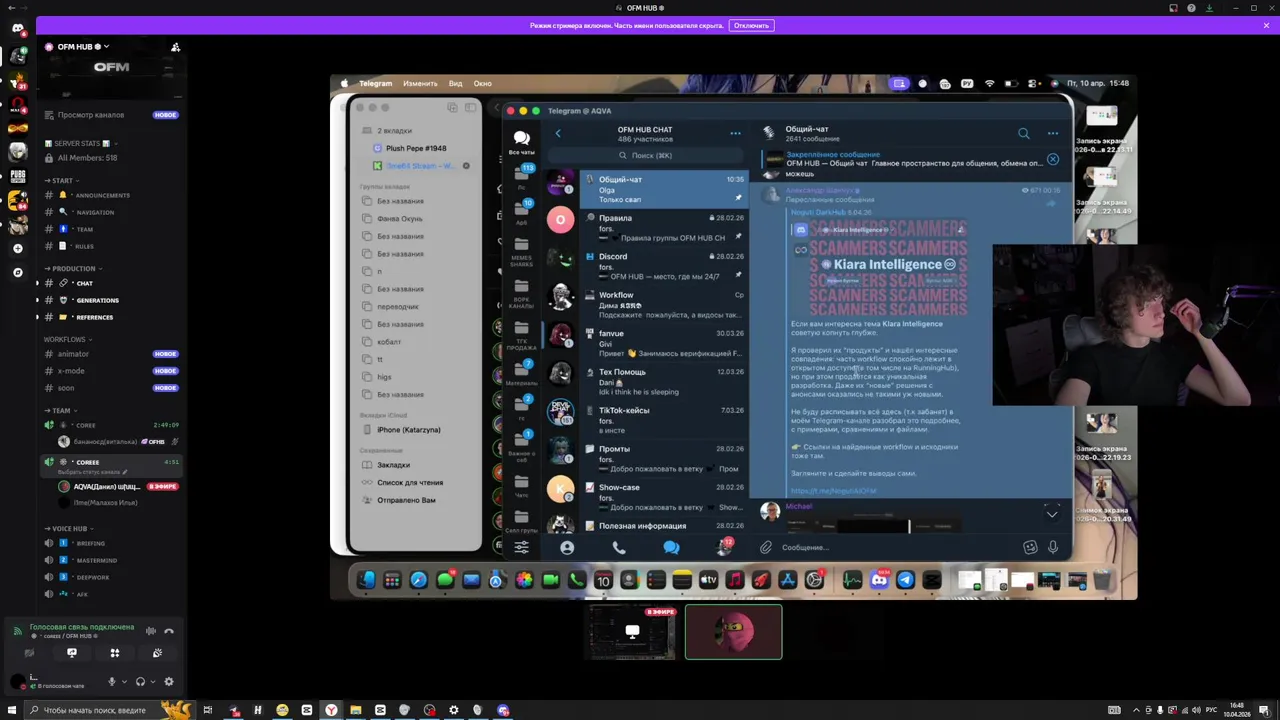This screenshot has height=720, width=1280.
Task: Discord dock icon in streamed macOS dock
Action: 879,580
